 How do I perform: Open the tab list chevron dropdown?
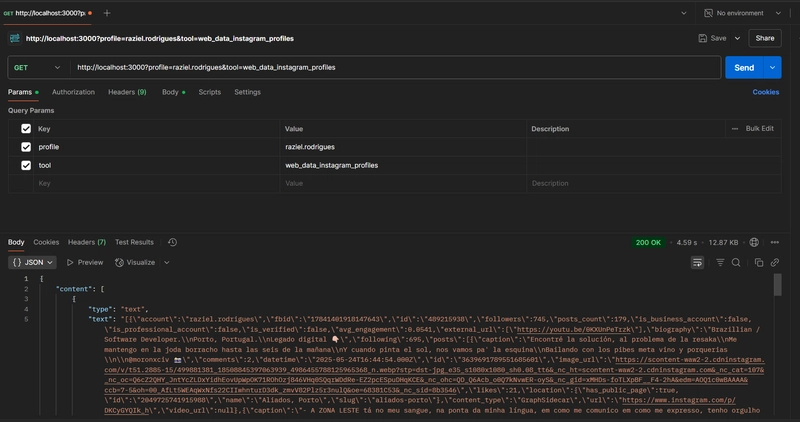click(684, 13)
